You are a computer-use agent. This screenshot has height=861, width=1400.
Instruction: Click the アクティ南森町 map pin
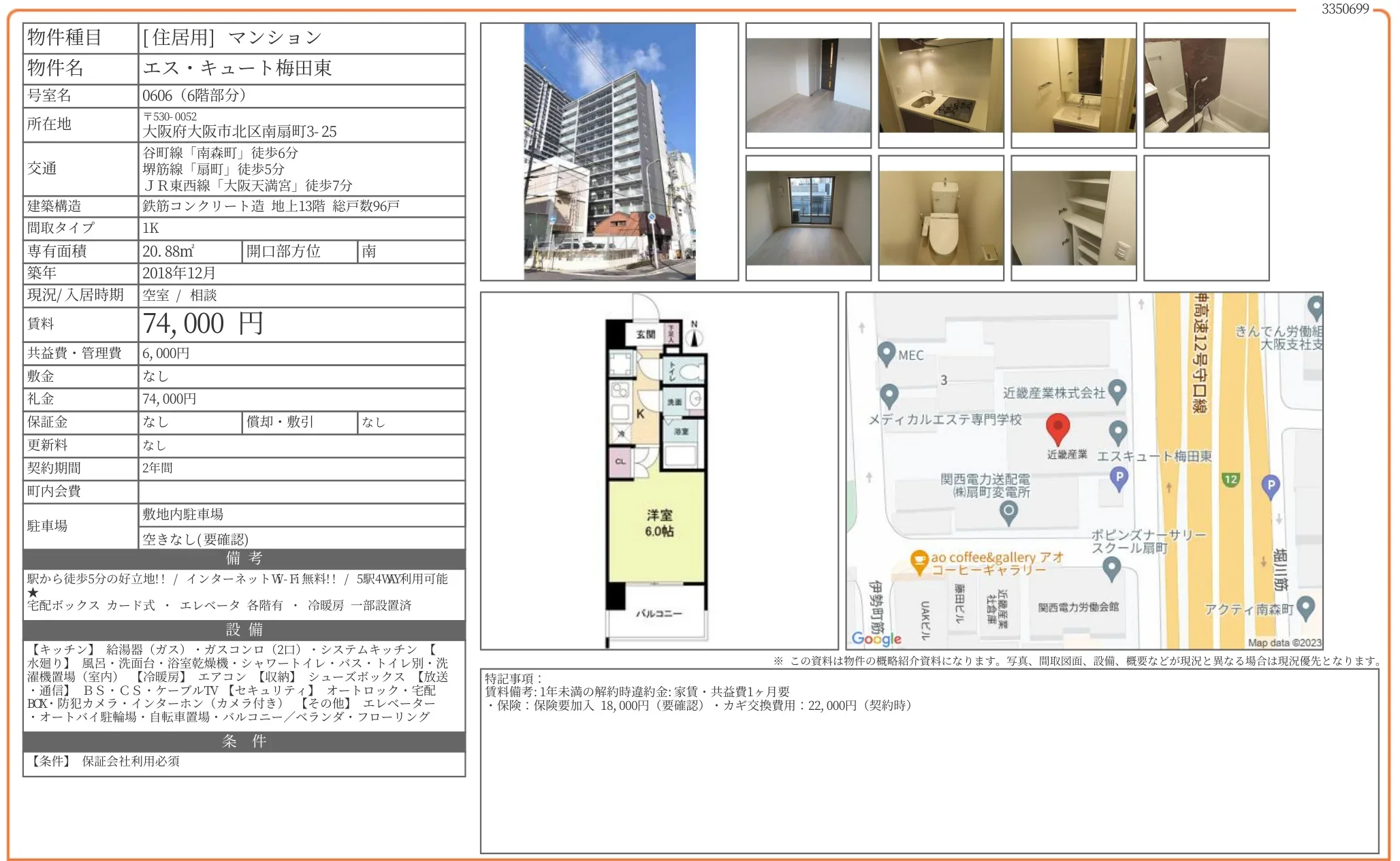(1305, 607)
